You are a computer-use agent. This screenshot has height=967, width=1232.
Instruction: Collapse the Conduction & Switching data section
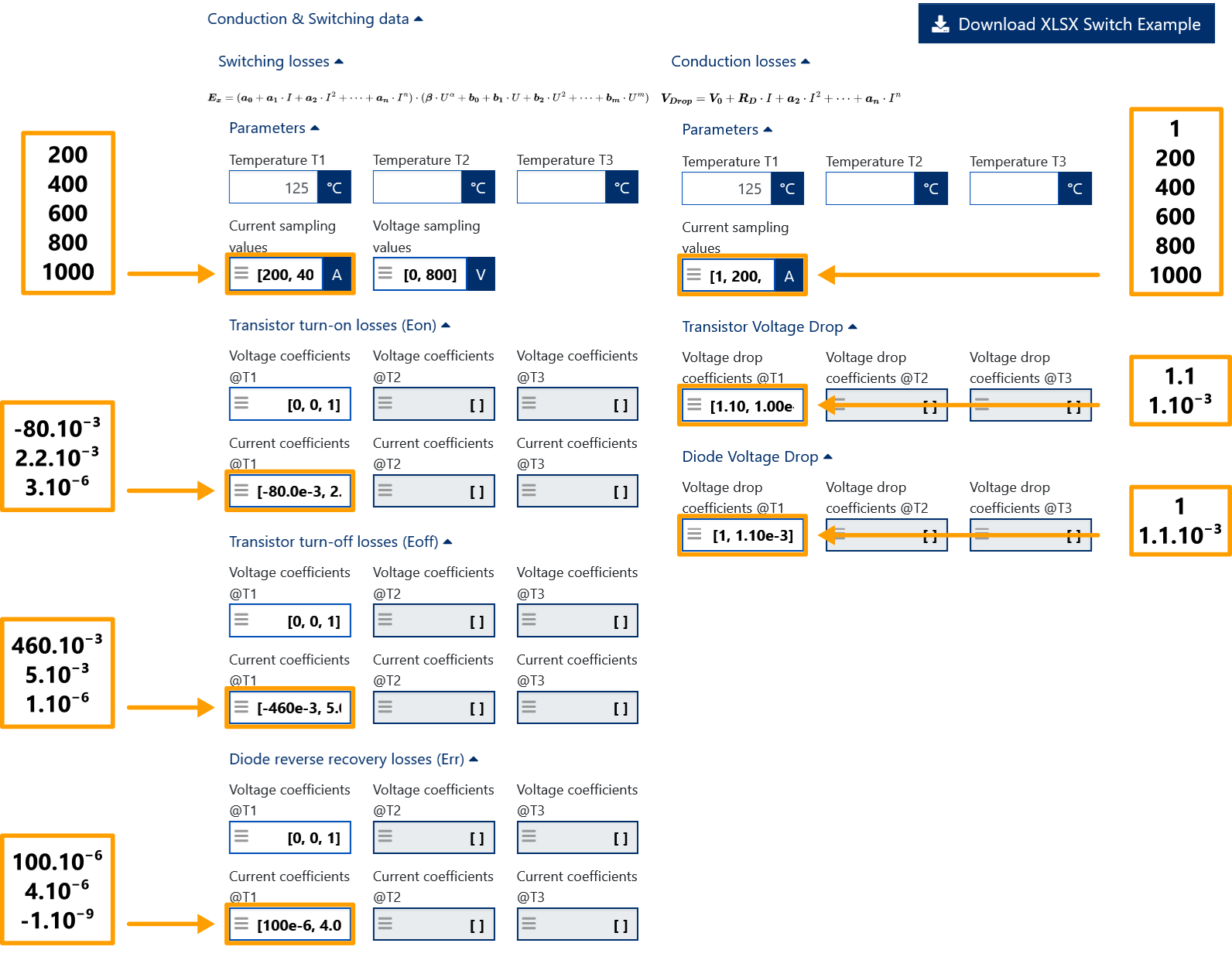pyautogui.click(x=419, y=19)
